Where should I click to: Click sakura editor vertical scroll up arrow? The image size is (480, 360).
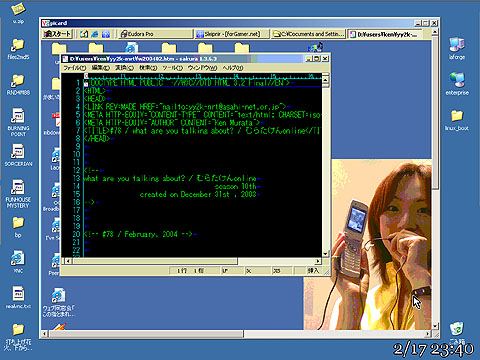click(x=325, y=79)
